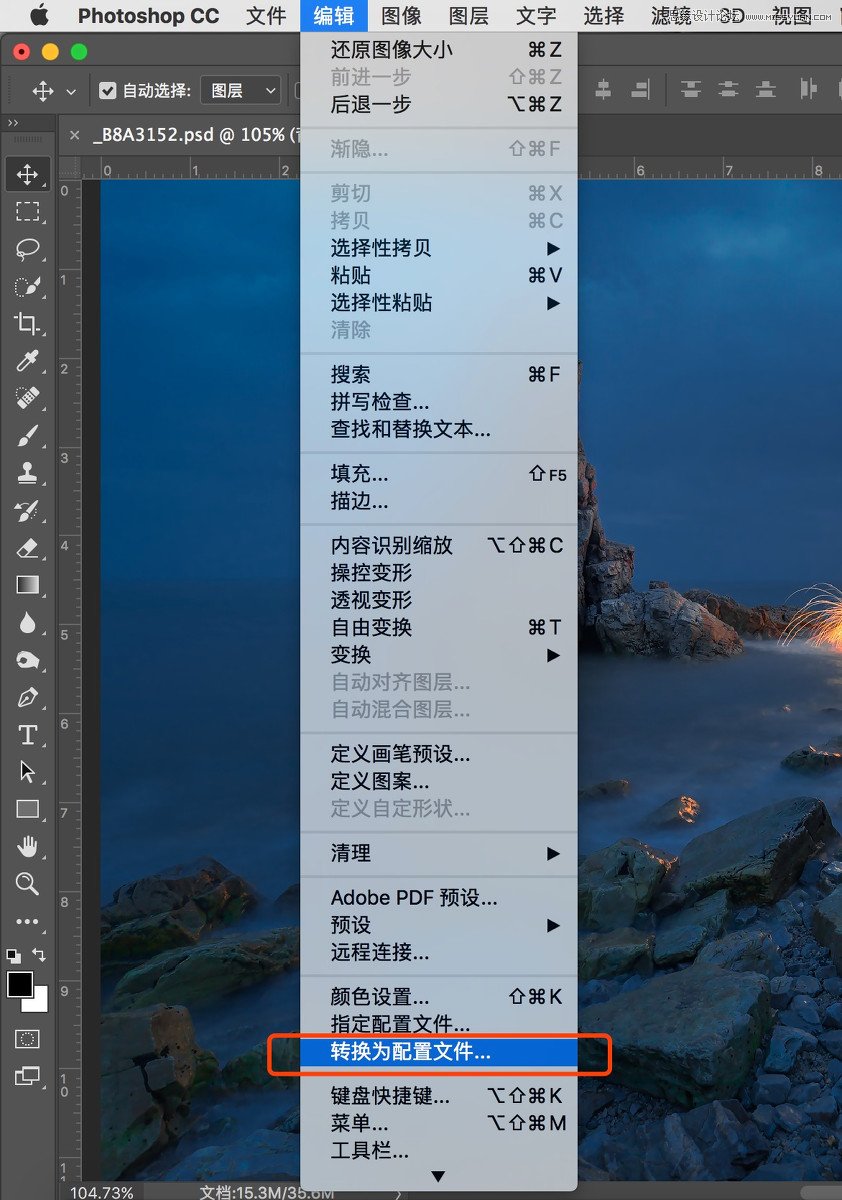
Task: Pick the Crop tool
Action: pos(27,324)
